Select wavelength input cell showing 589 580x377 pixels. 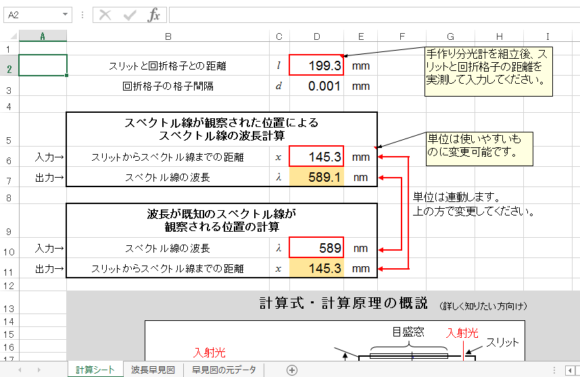click(x=316, y=248)
